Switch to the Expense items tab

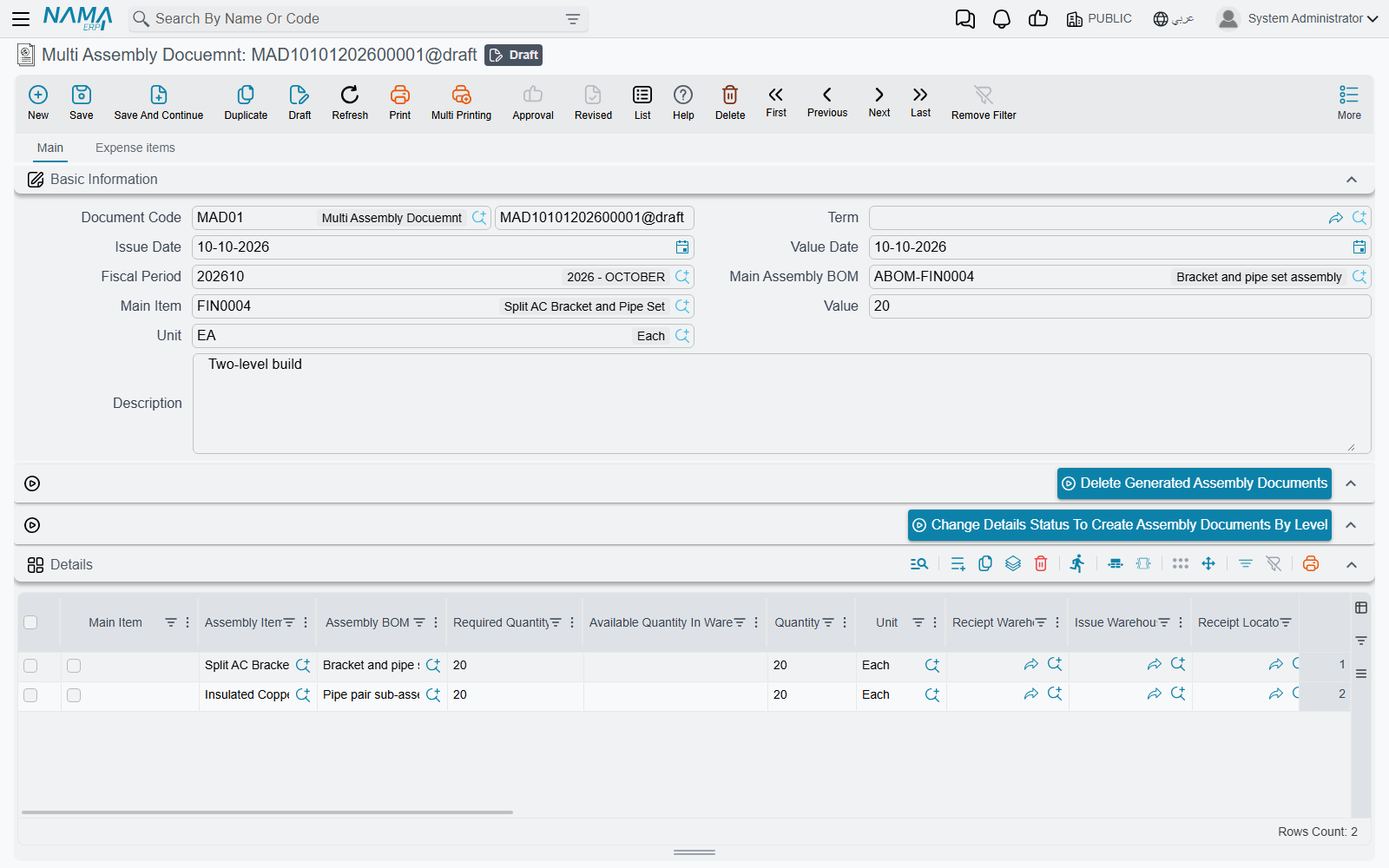pos(135,148)
